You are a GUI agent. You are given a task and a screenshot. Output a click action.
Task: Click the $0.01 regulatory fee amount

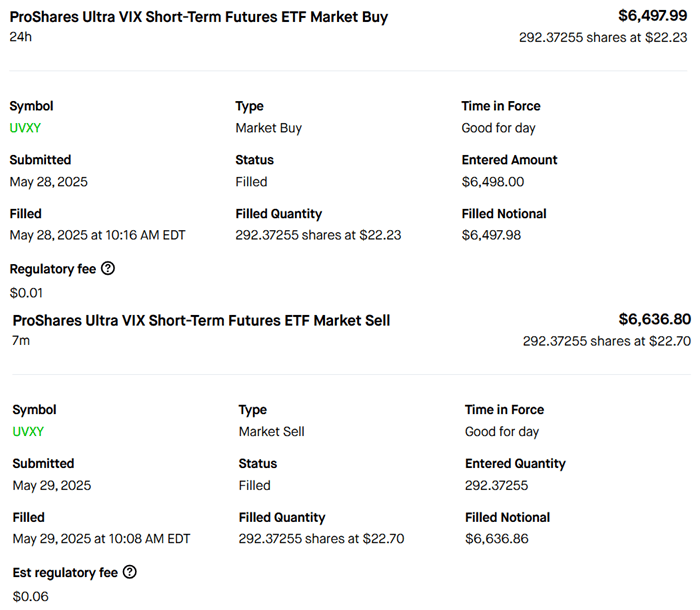24,294
